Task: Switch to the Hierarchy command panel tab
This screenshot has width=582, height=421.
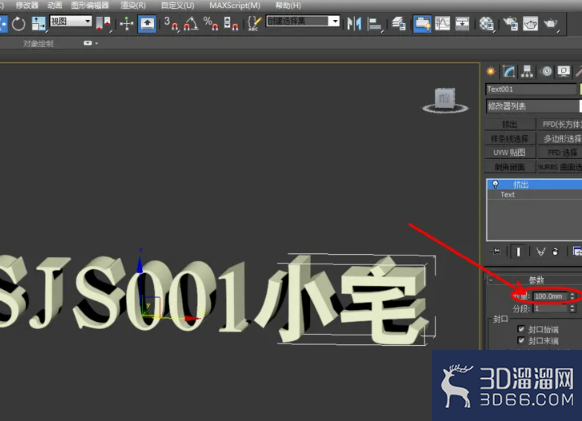Action: click(527, 71)
